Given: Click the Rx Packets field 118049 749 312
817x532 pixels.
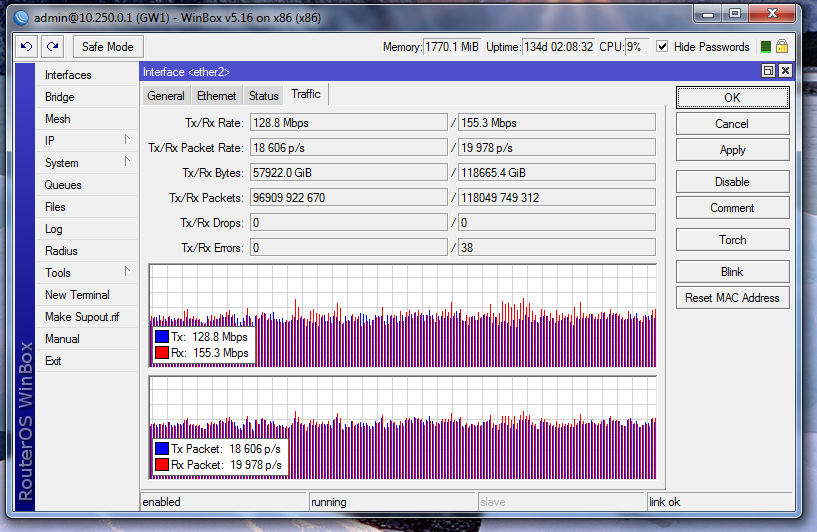Looking at the screenshot, I should (x=556, y=197).
